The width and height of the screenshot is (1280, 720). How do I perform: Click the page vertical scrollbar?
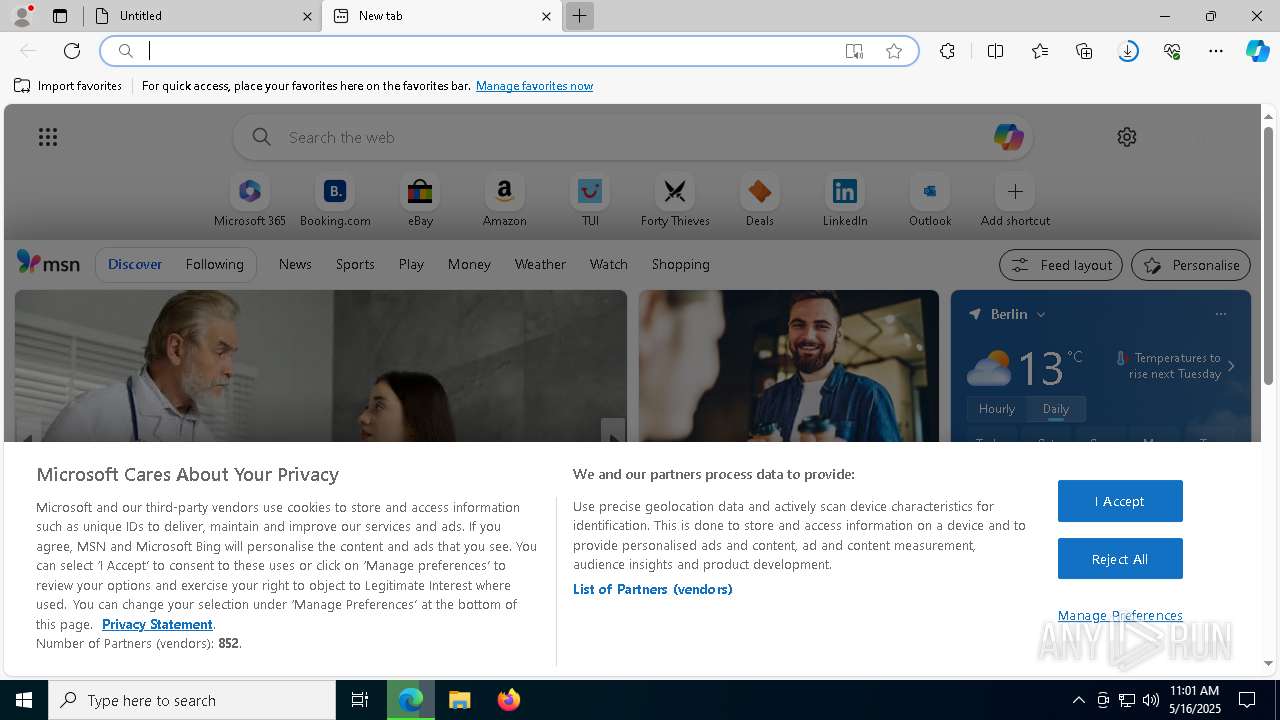(x=1268, y=255)
